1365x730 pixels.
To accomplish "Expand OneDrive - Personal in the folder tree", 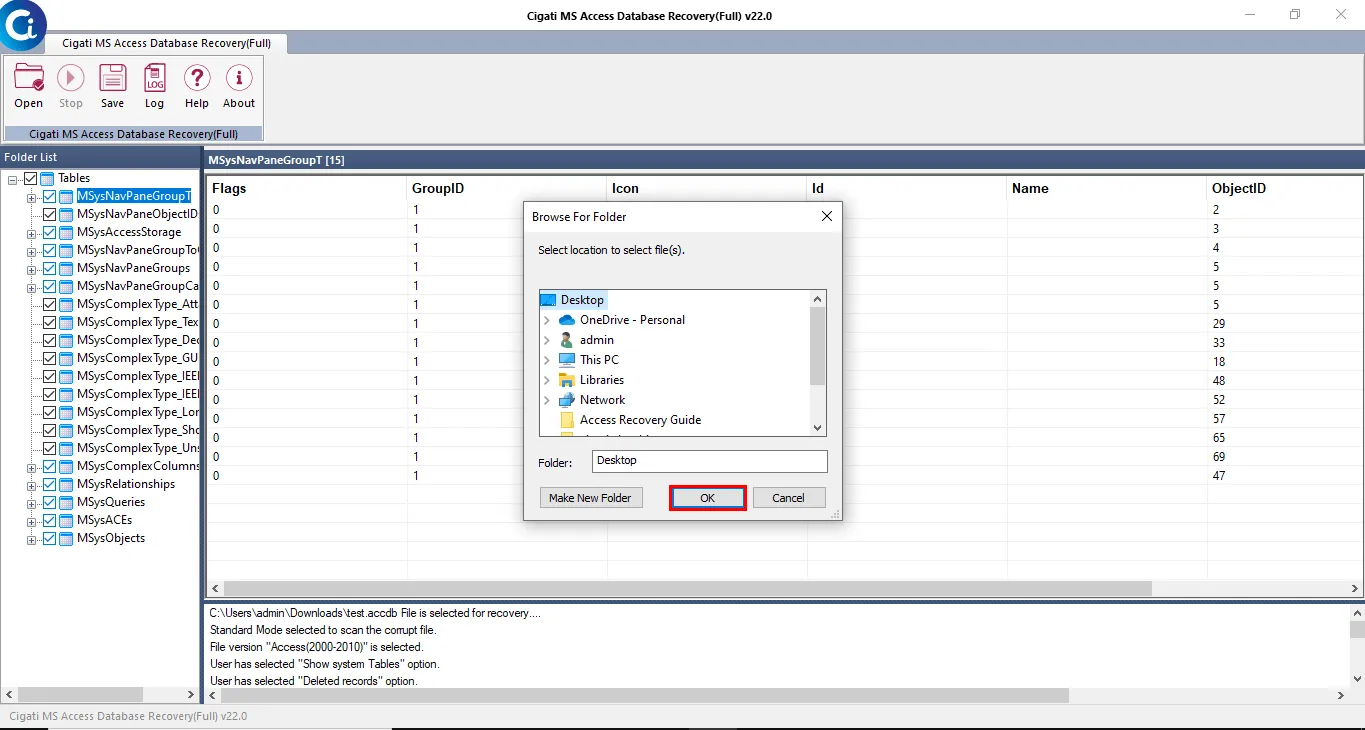I will [x=547, y=320].
